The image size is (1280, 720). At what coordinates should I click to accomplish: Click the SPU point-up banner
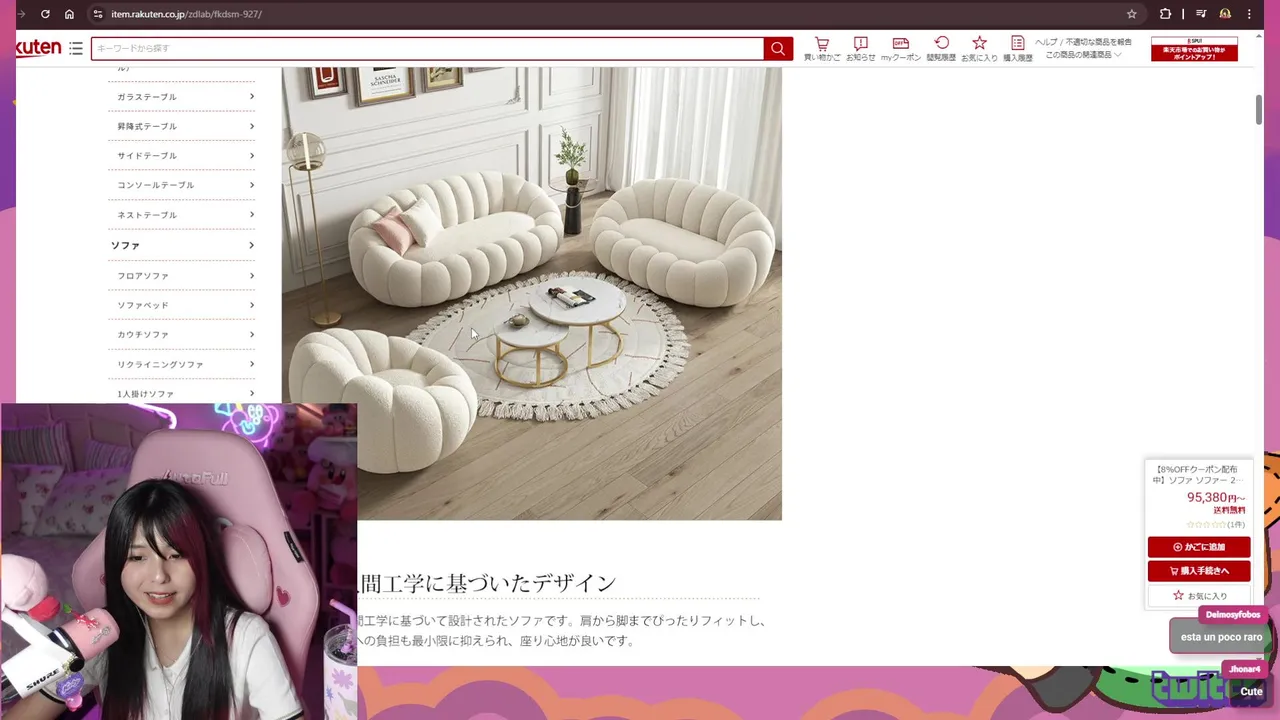click(1194, 49)
